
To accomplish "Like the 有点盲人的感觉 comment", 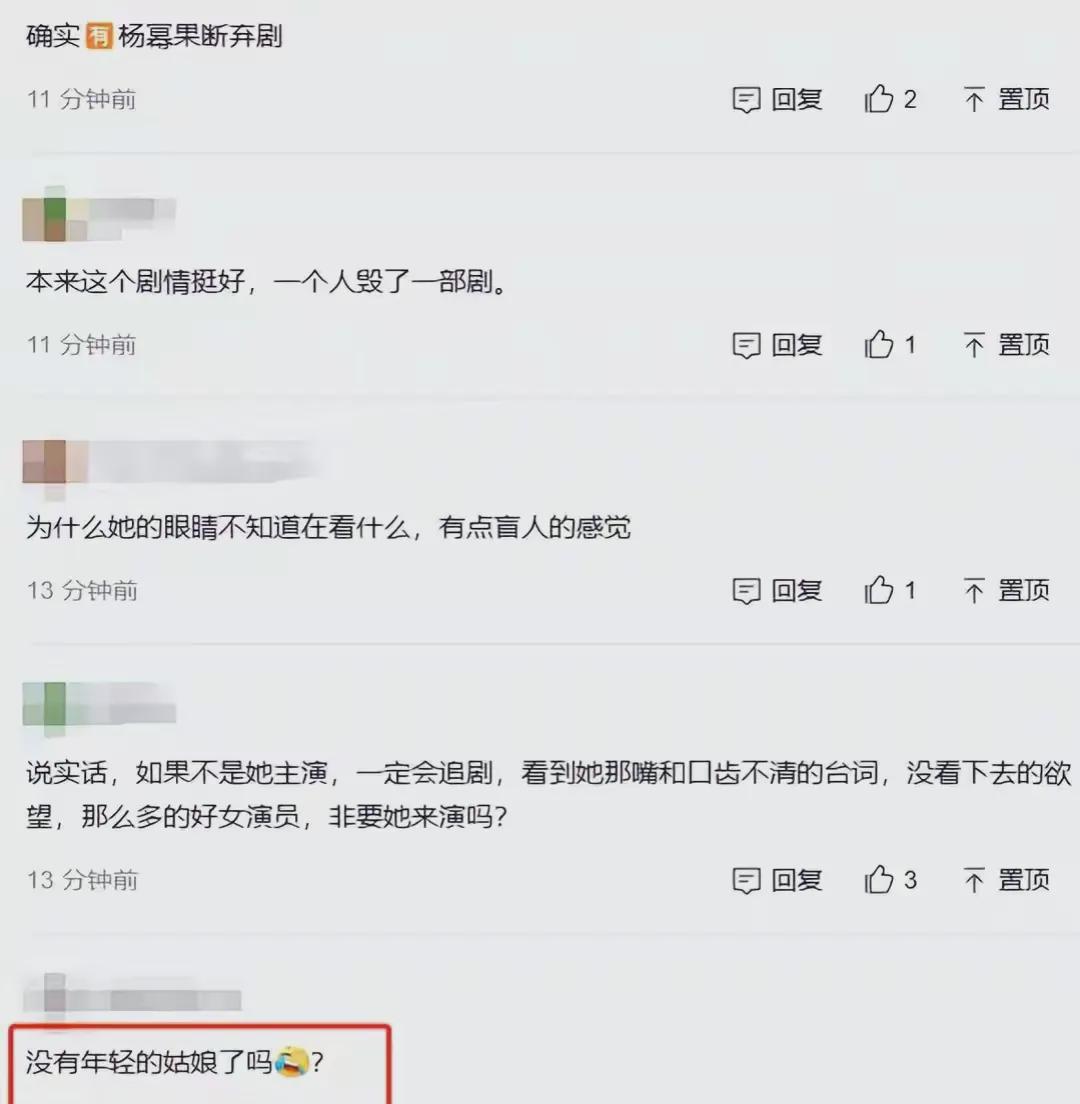I will point(879,590).
